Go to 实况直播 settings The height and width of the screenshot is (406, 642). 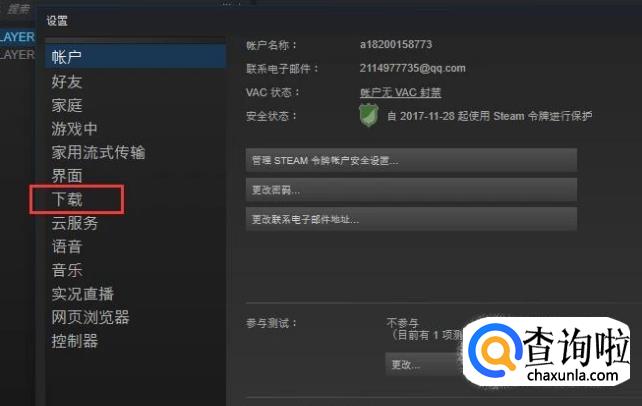click(x=83, y=294)
